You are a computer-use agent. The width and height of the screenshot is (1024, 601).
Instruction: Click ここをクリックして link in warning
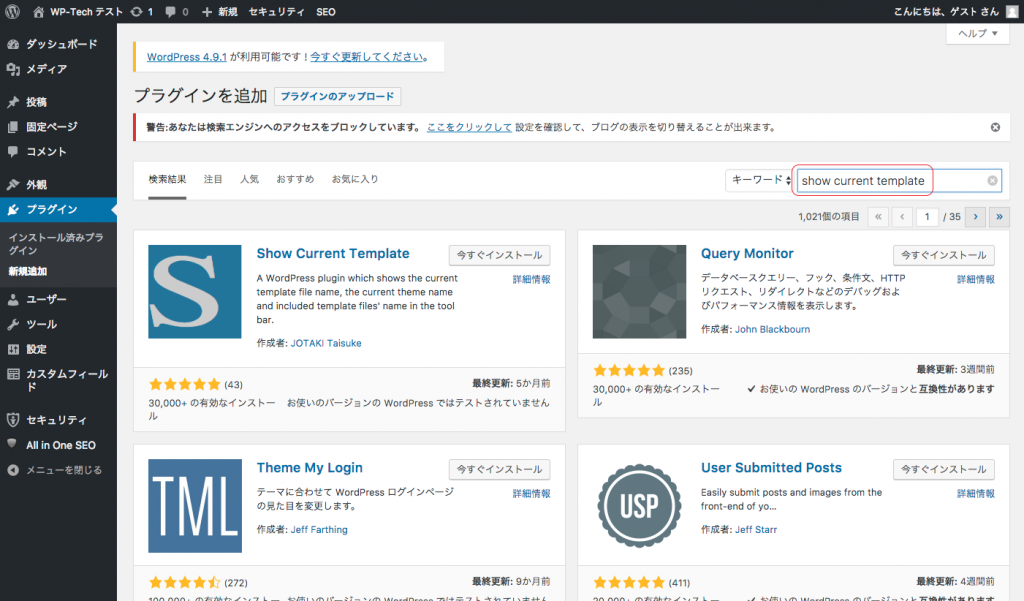pyautogui.click(x=469, y=127)
